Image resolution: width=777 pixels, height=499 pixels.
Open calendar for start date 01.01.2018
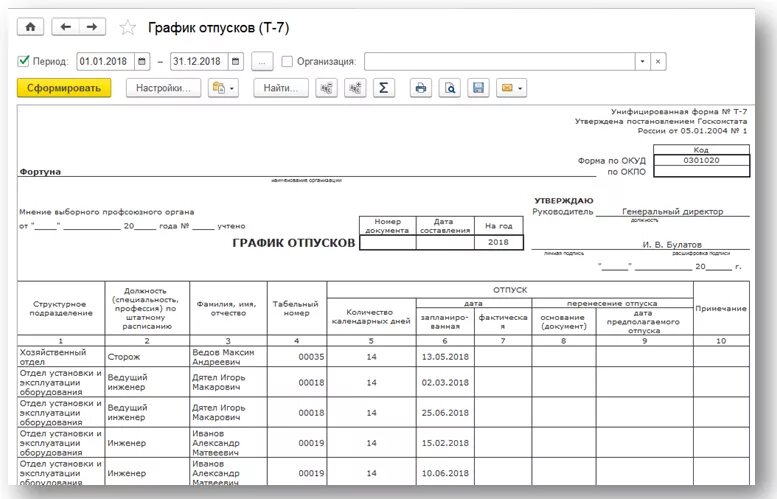coord(142,61)
